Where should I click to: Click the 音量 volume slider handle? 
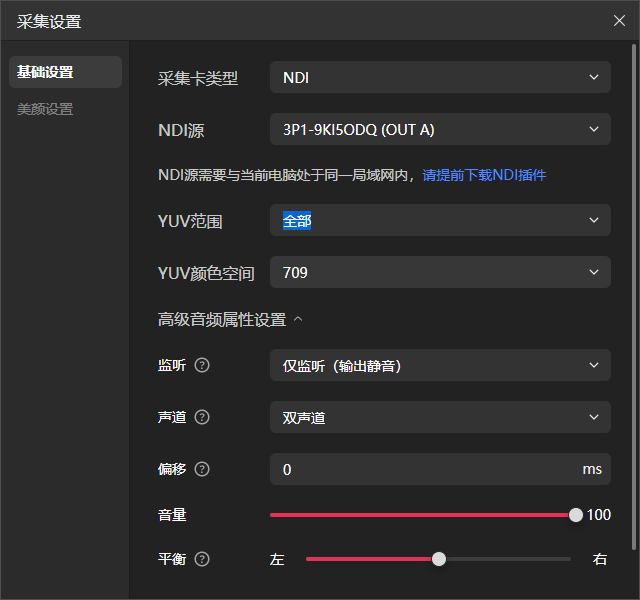[576, 515]
